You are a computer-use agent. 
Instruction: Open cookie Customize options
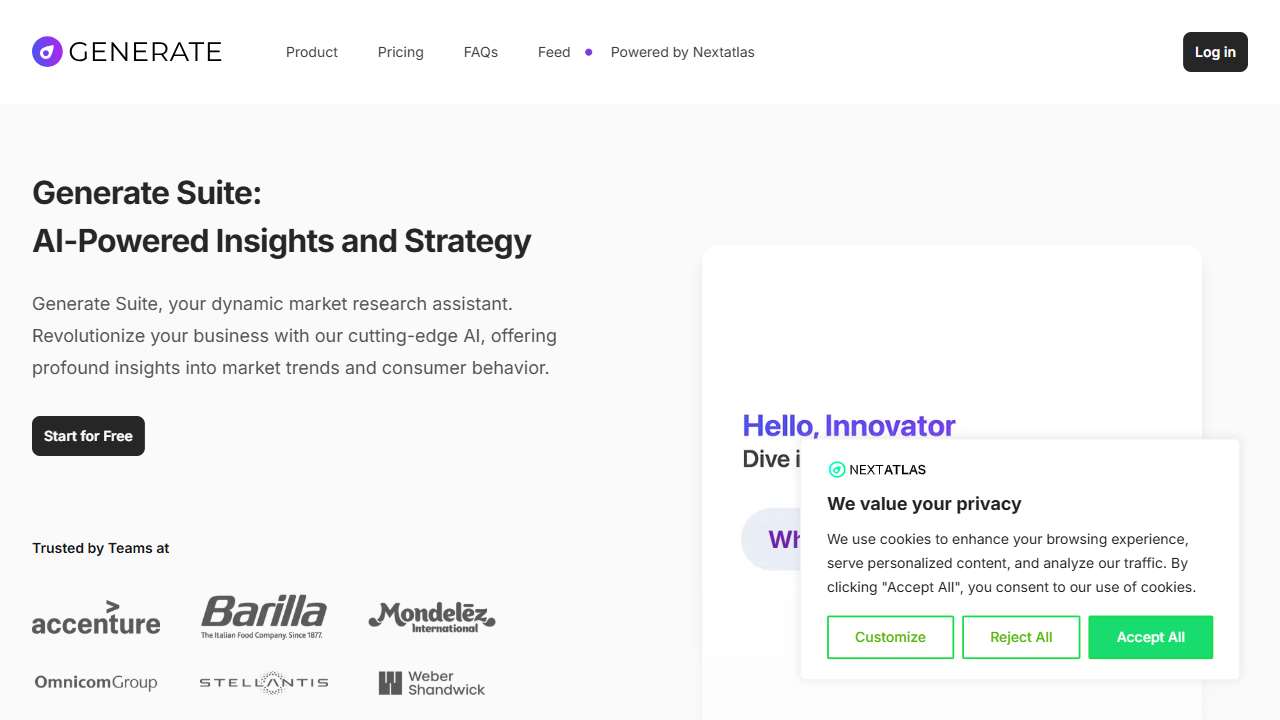pyautogui.click(x=890, y=637)
